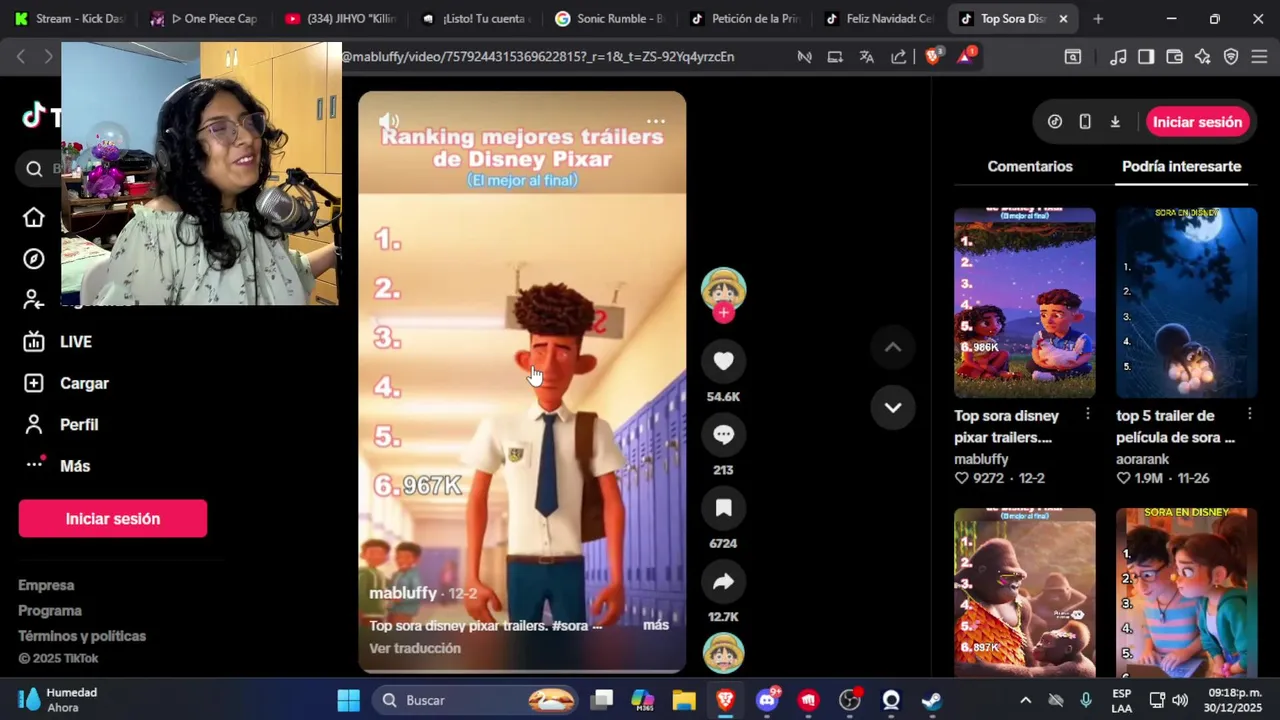Viewport: 1280px width, 720px height.
Task: Click the install app icon in address bar
Action: 835,57
